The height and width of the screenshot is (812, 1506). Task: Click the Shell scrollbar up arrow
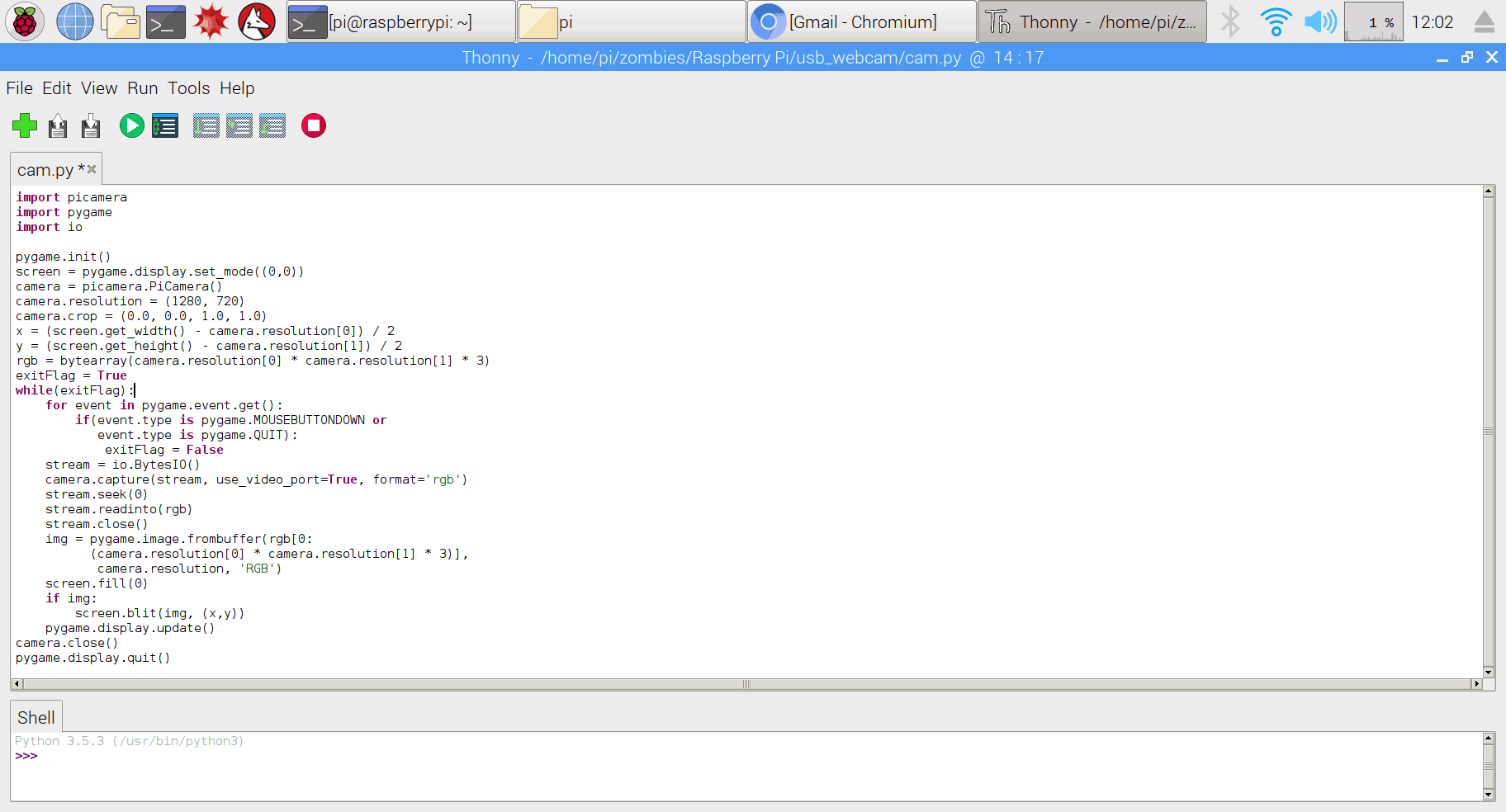tap(1489, 739)
